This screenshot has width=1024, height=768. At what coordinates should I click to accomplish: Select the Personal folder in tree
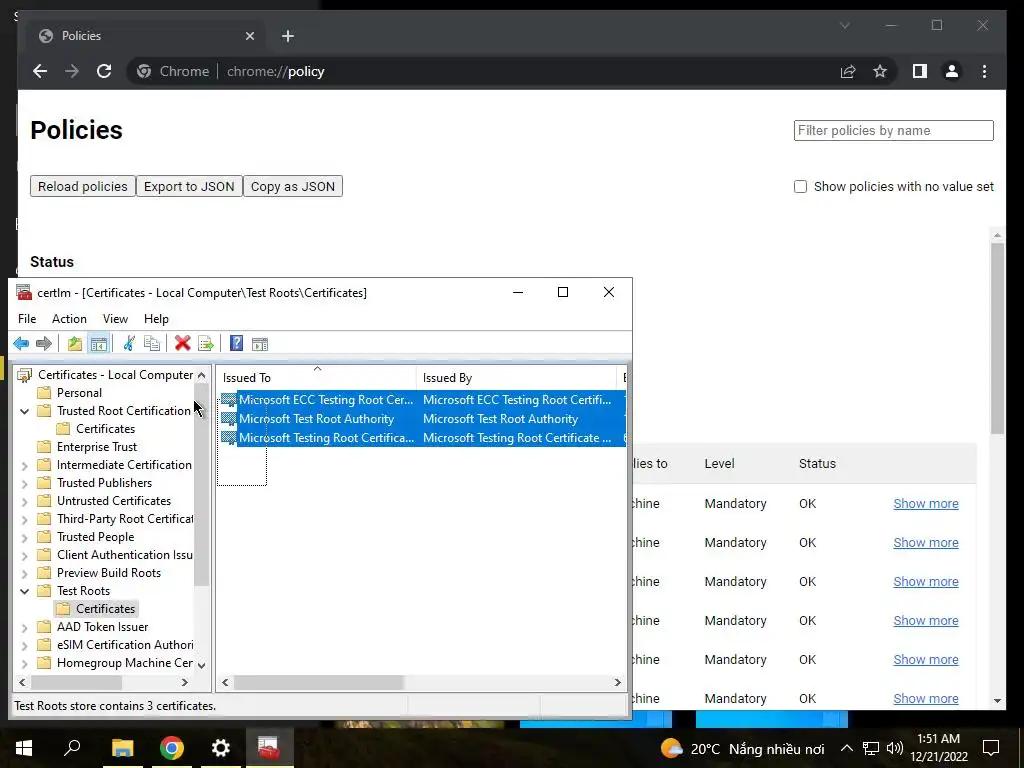[70, 393]
